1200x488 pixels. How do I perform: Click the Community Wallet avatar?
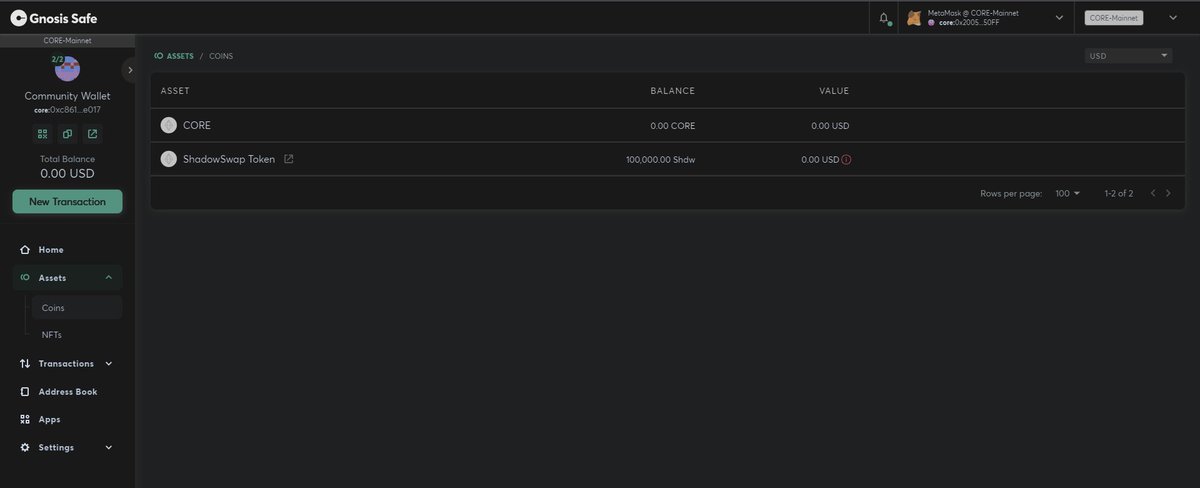pyautogui.click(x=67, y=70)
